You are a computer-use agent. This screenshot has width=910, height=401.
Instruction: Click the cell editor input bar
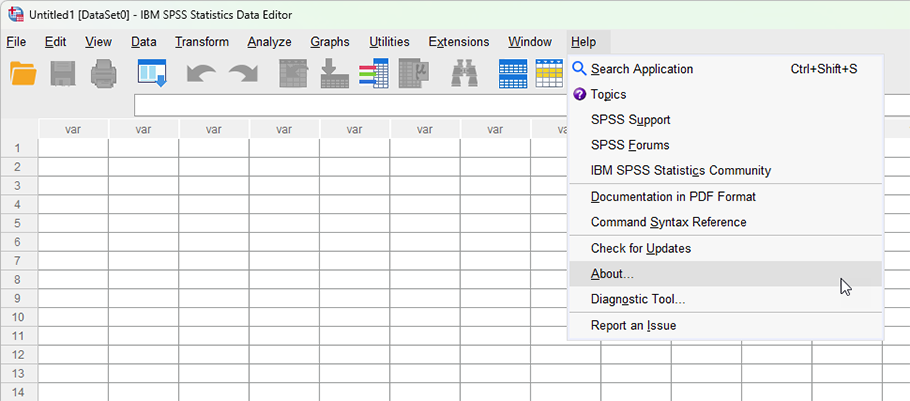351,106
